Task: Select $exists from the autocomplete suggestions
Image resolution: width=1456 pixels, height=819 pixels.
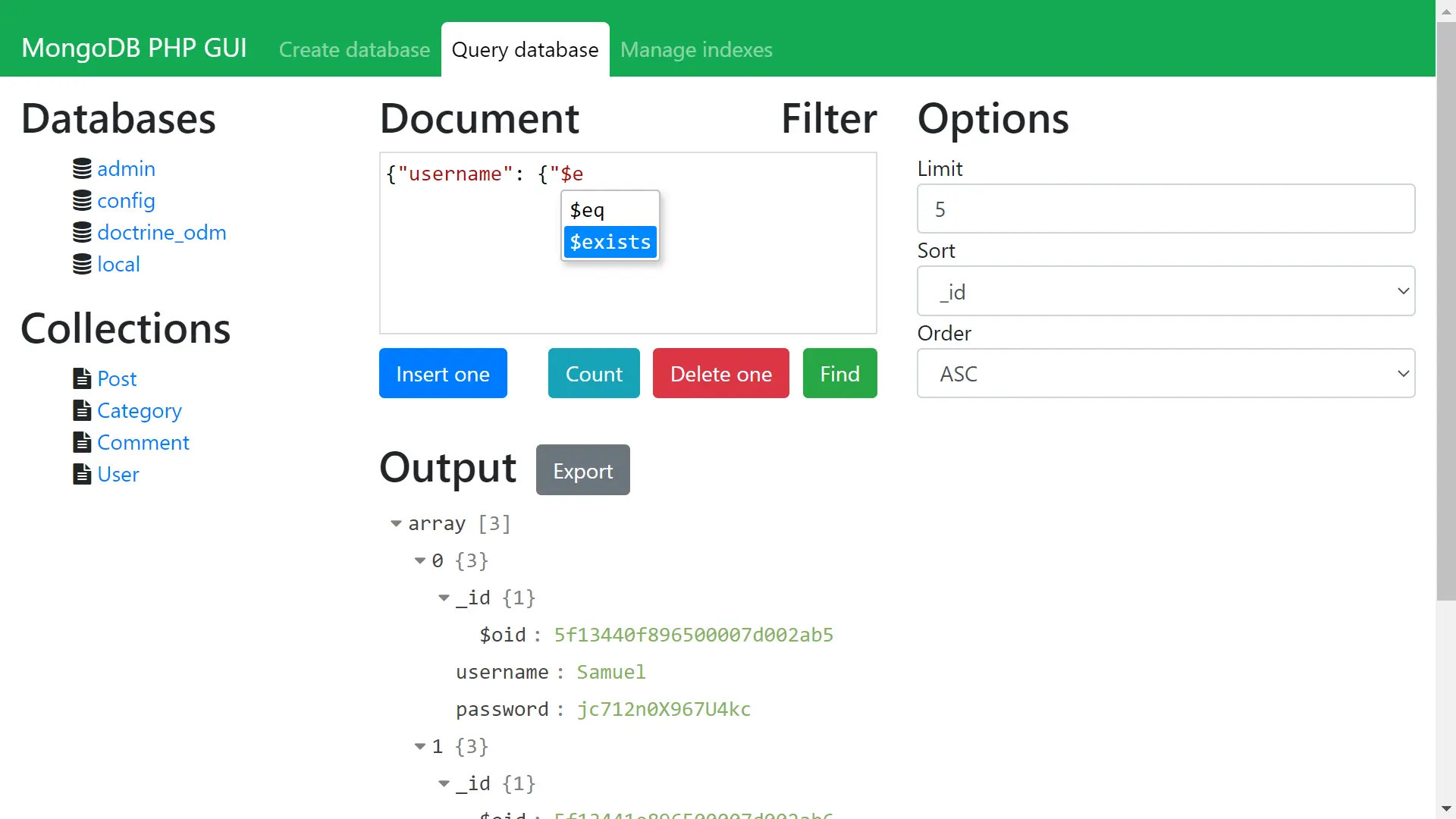Action: (610, 241)
